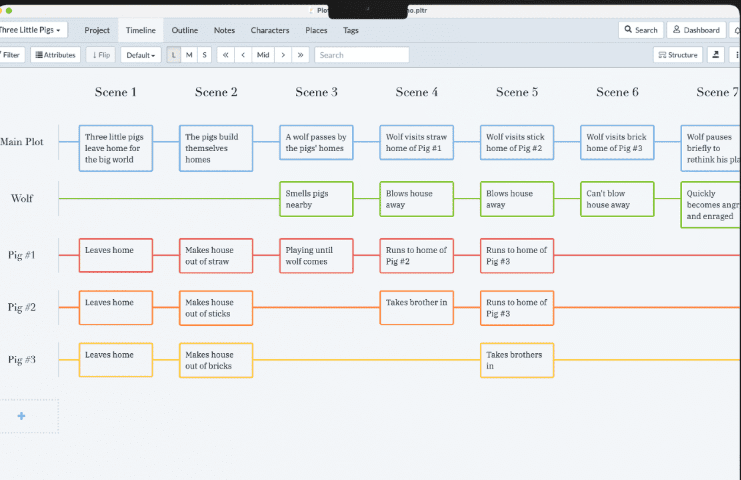This screenshot has height=480, width=741.
Task: Click the timeline Search input field
Action: click(361, 55)
